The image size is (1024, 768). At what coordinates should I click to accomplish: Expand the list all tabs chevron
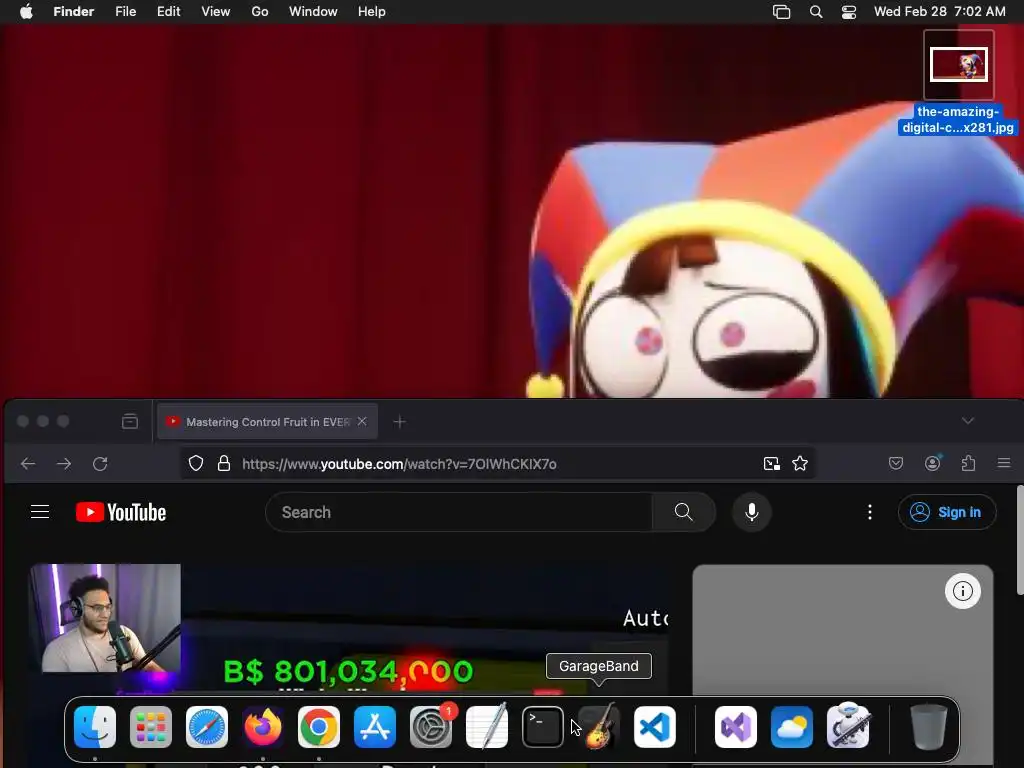point(968,421)
